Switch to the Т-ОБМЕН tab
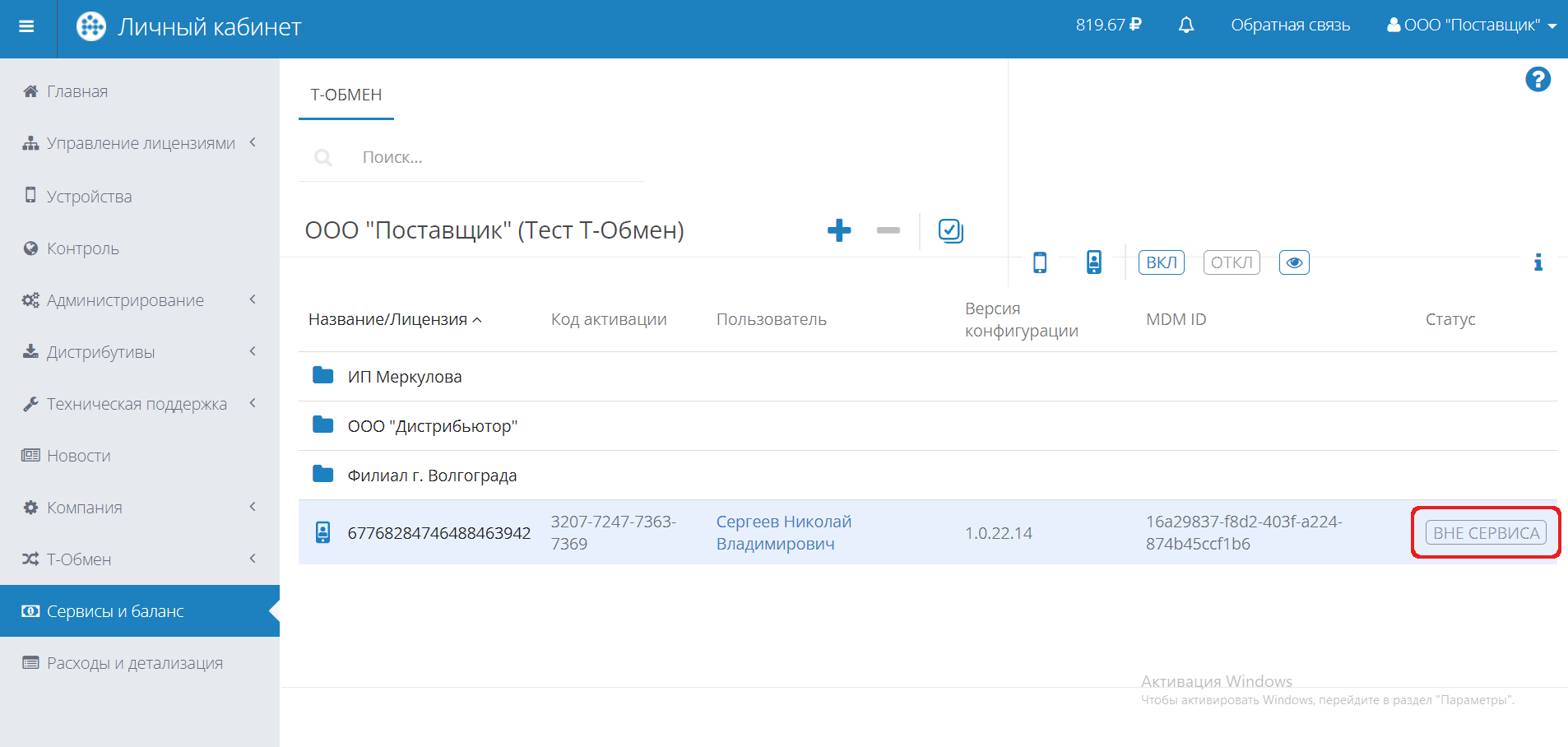 [x=346, y=95]
